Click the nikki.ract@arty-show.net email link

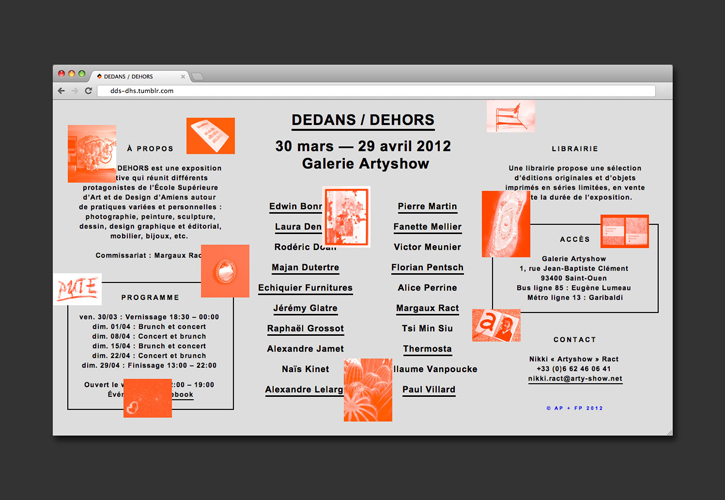tap(575, 379)
